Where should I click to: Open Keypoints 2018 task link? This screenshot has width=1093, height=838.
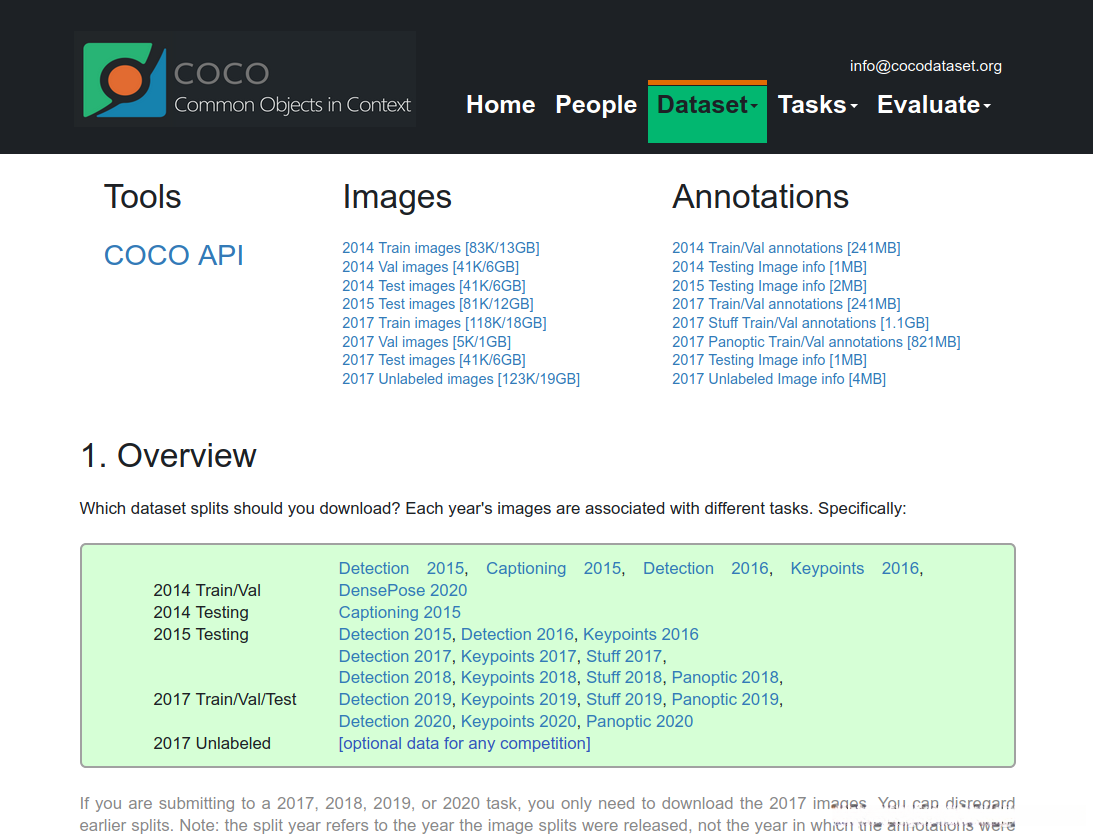point(519,678)
